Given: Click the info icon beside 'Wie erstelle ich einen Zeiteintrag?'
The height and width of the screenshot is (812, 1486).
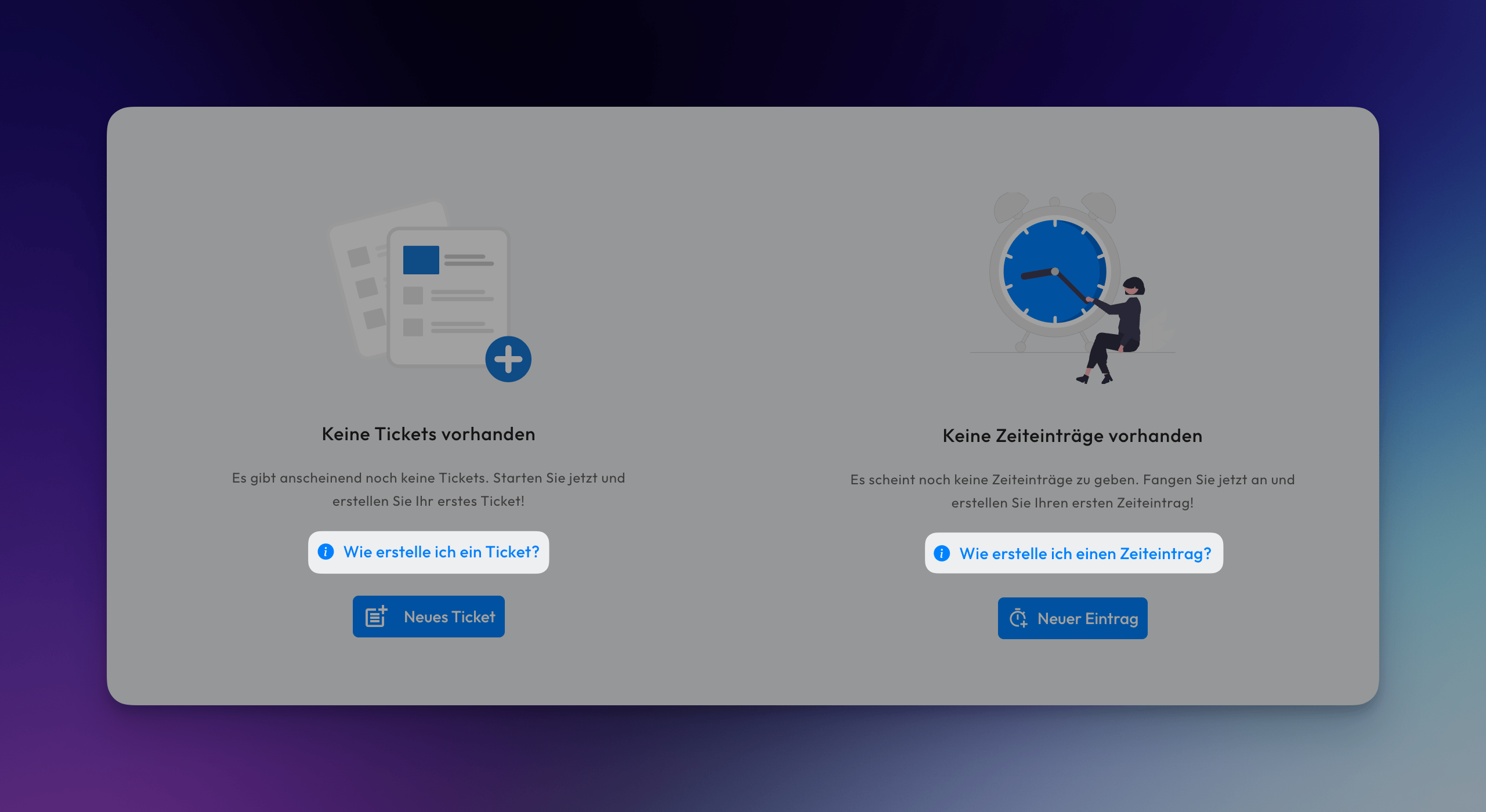Looking at the screenshot, I should [x=941, y=553].
